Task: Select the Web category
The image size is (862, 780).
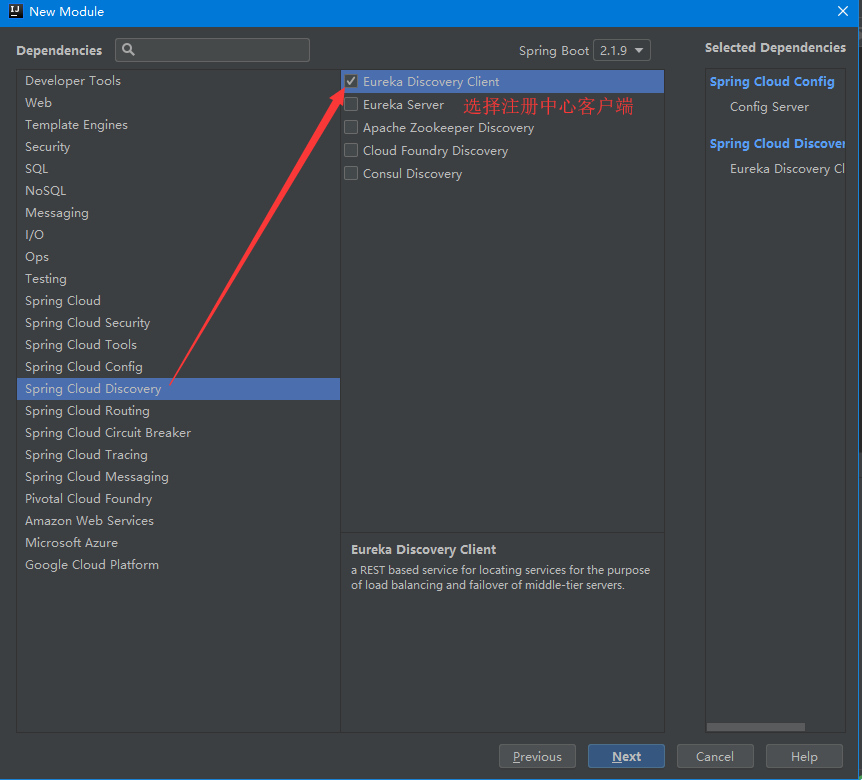Action: tap(178, 103)
